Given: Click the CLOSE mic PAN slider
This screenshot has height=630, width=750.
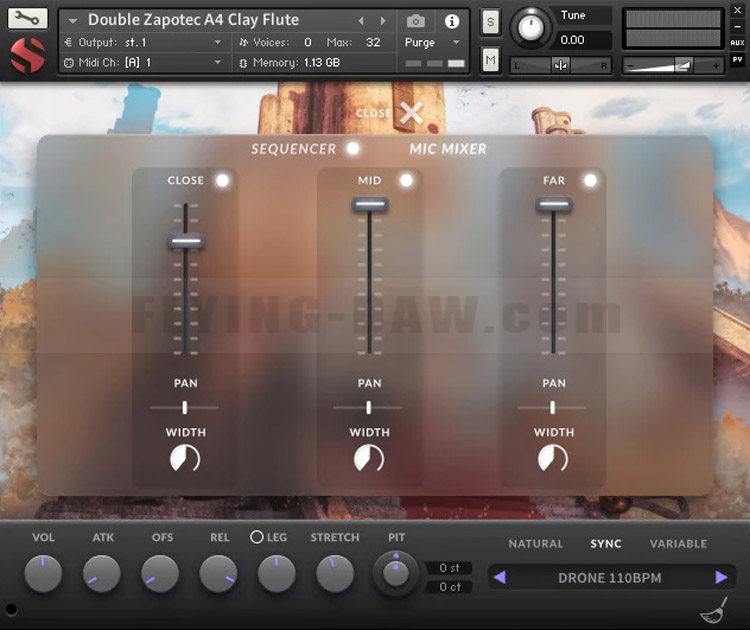Looking at the screenshot, I should pyautogui.click(x=184, y=408).
